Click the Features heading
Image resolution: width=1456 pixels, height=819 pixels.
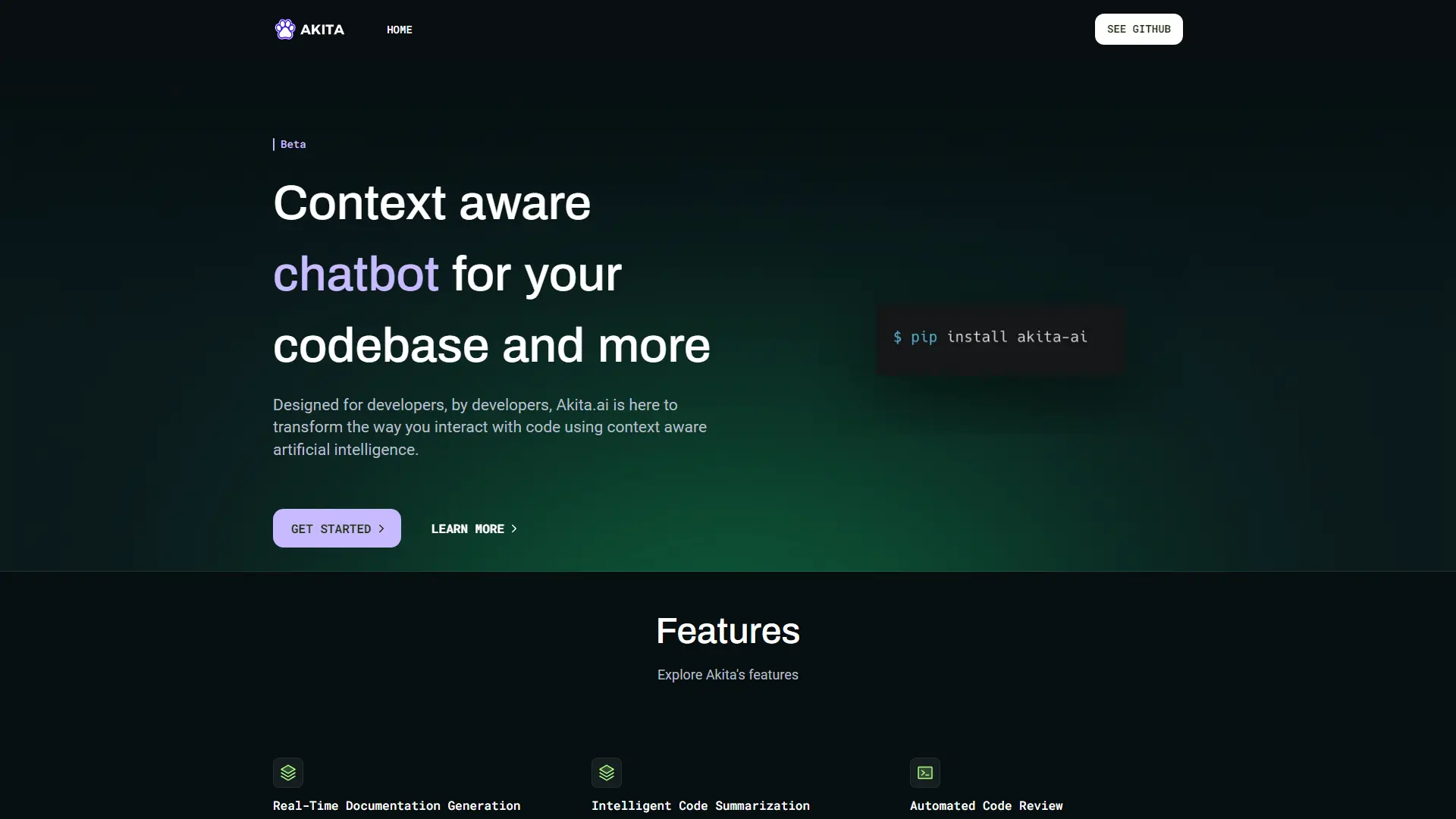727,630
